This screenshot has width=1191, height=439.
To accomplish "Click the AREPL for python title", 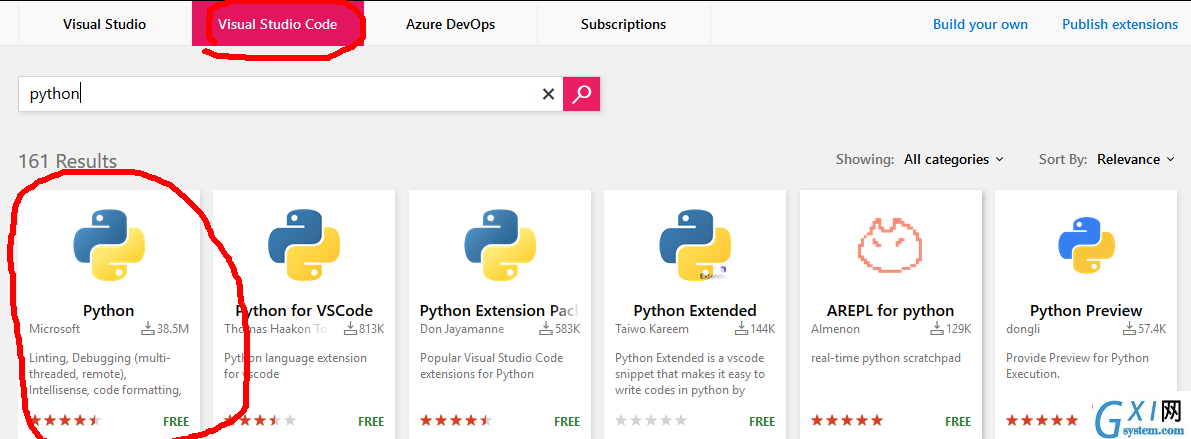I will click(890, 311).
